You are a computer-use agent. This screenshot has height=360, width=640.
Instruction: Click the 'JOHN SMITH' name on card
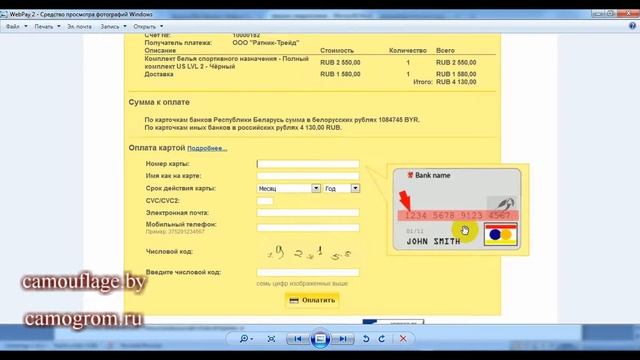[x=433, y=242]
